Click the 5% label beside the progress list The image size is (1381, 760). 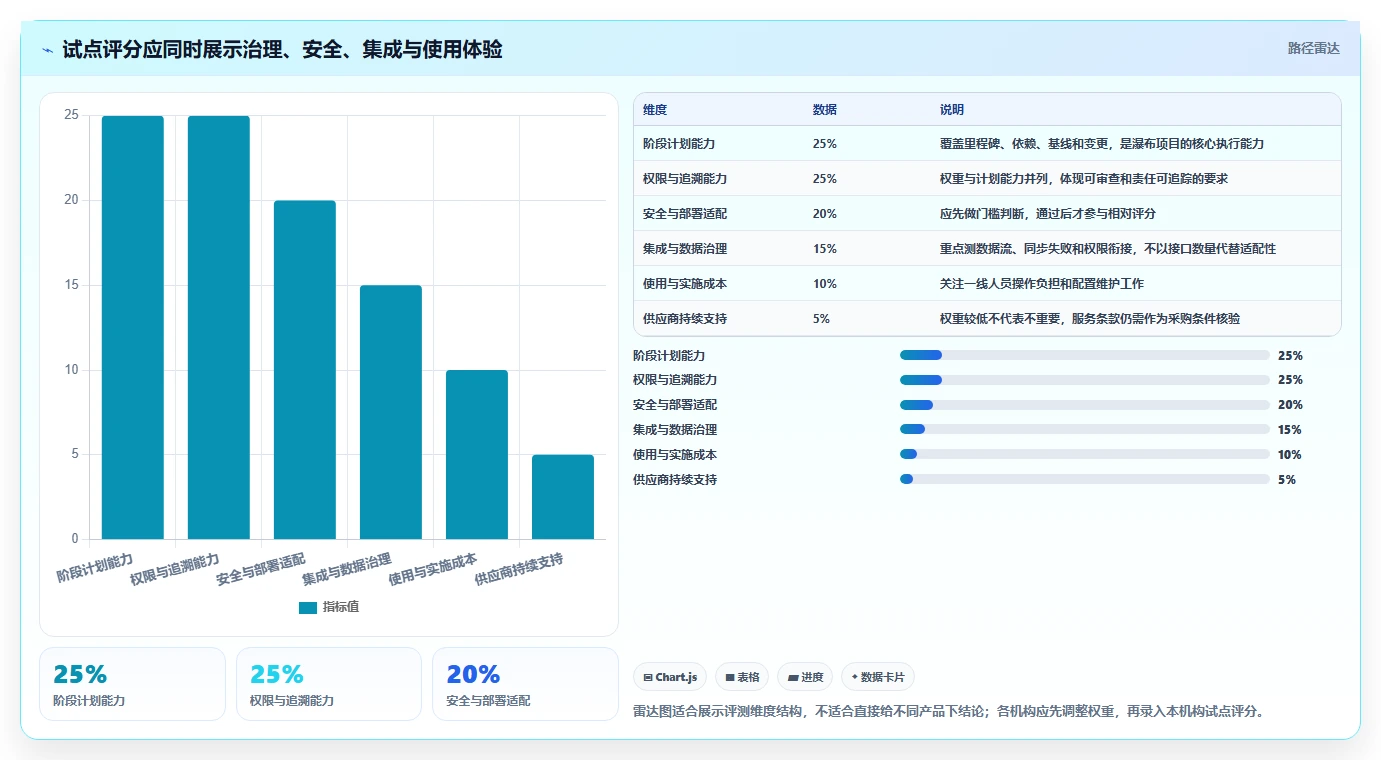point(1287,480)
